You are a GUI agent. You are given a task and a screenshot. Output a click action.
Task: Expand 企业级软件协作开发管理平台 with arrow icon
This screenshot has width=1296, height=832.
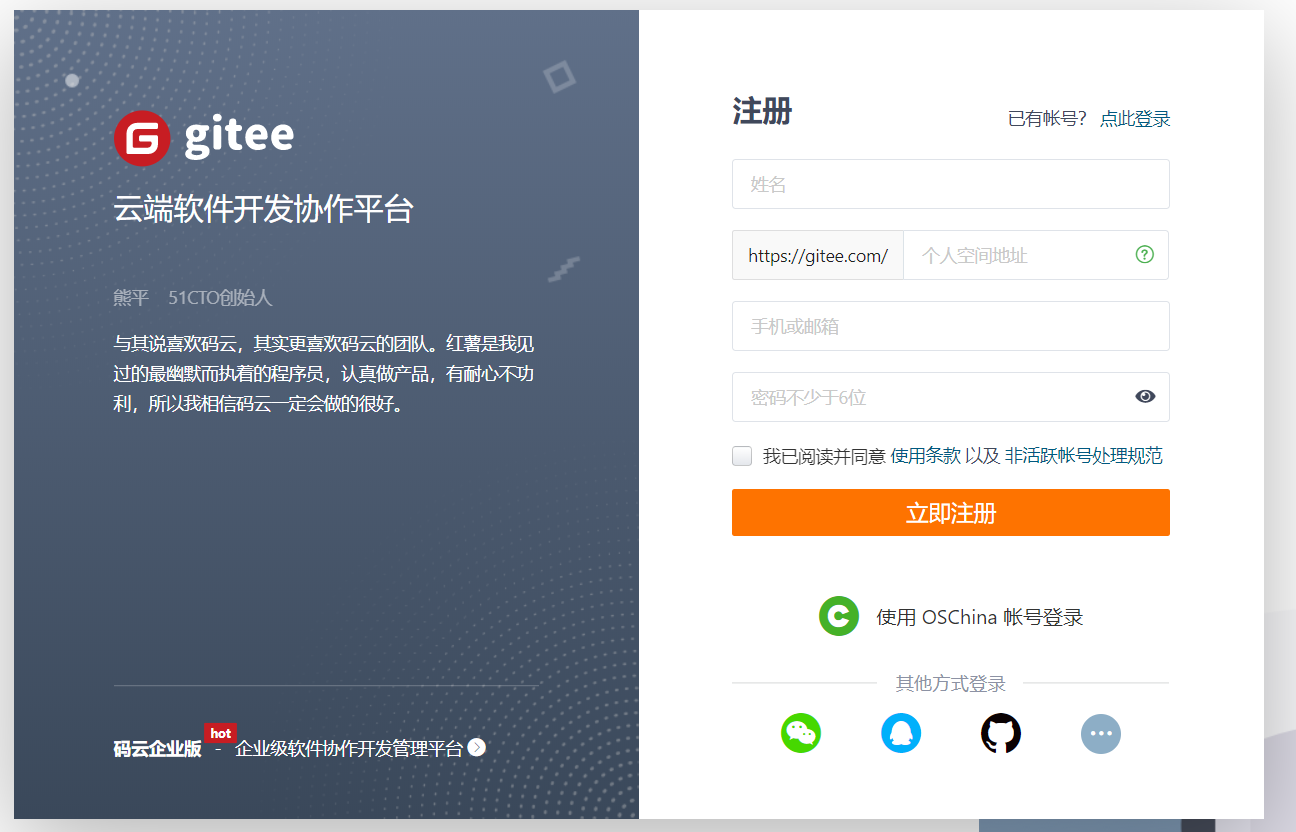[477, 746]
